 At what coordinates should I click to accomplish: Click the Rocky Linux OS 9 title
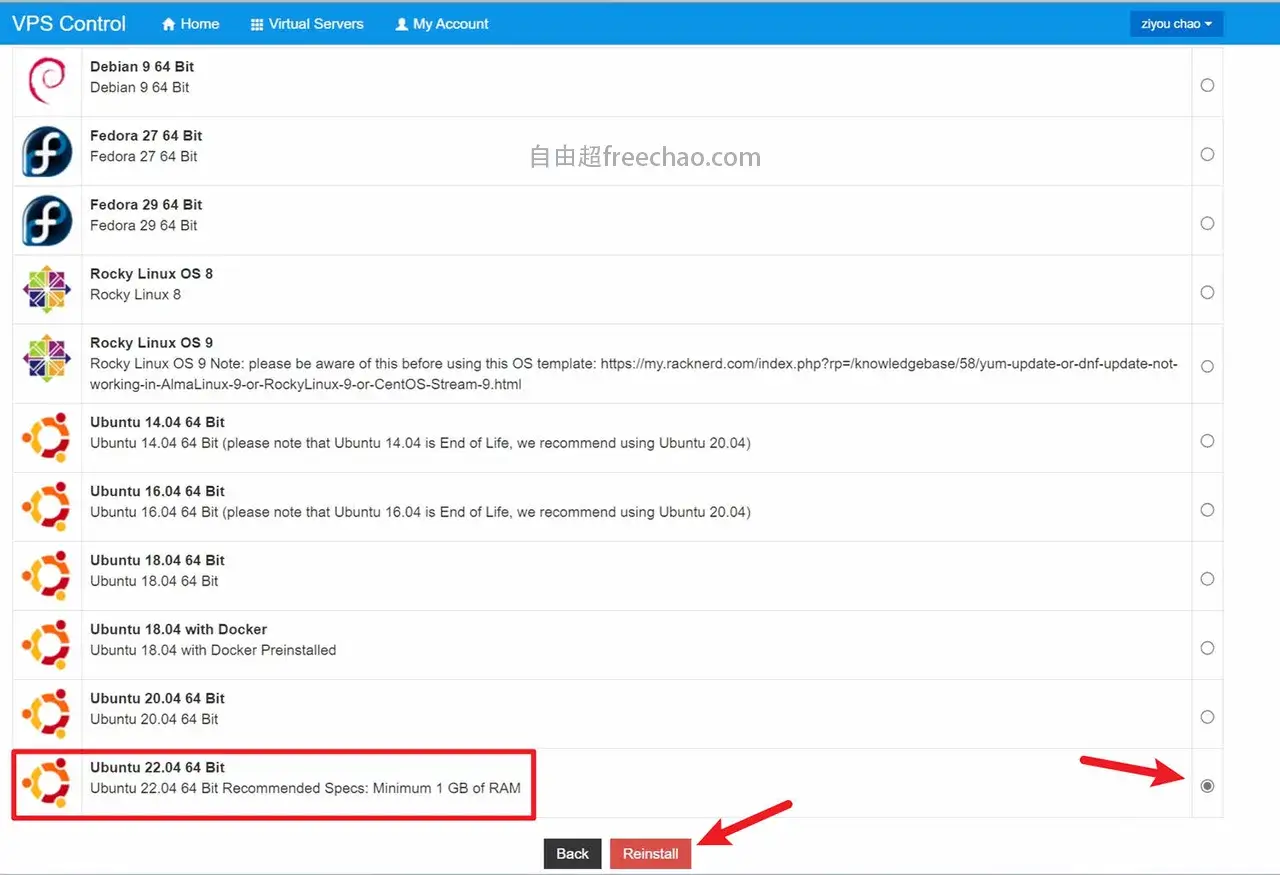point(151,342)
